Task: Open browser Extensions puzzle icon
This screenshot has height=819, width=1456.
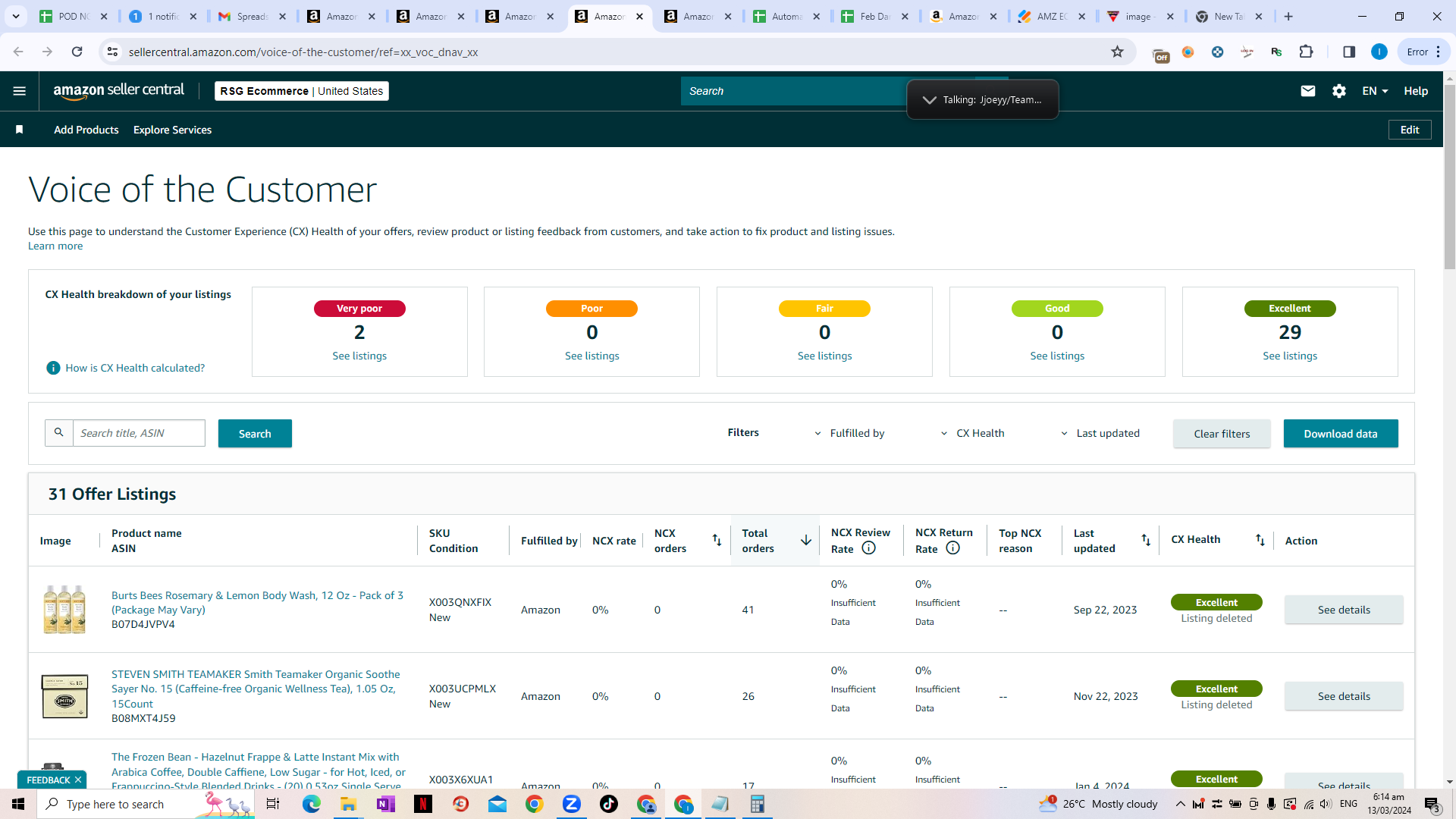Action: (x=1306, y=52)
